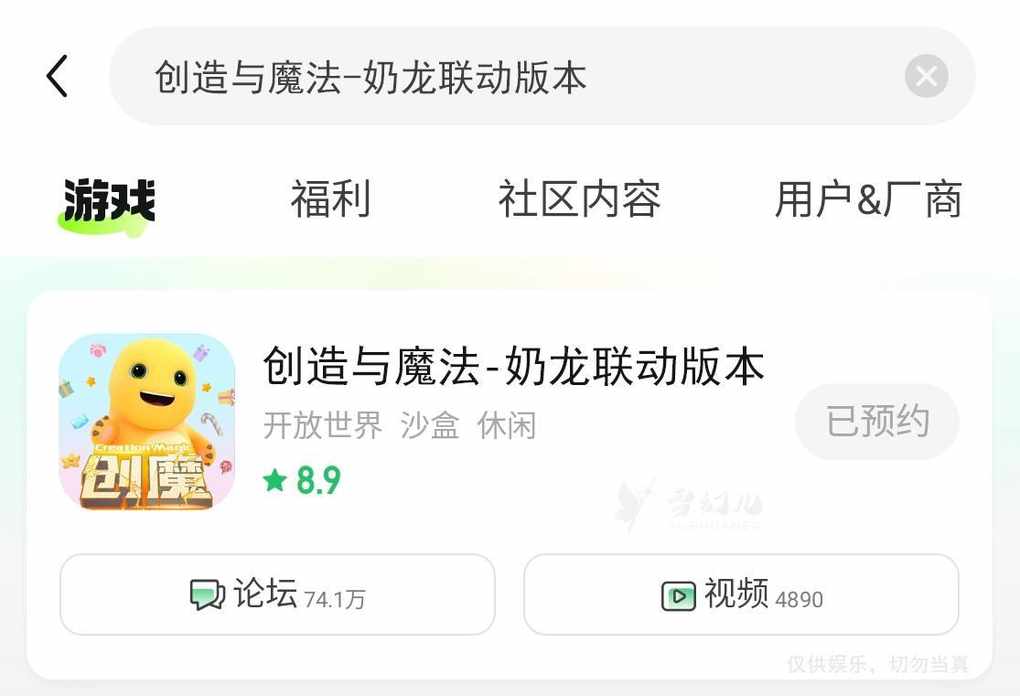Screen dimensions: 1020x696
Task: Open the 创造与魔法-奶龙联动版本 result title
Action: pyautogui.click(x=514, y=366)
